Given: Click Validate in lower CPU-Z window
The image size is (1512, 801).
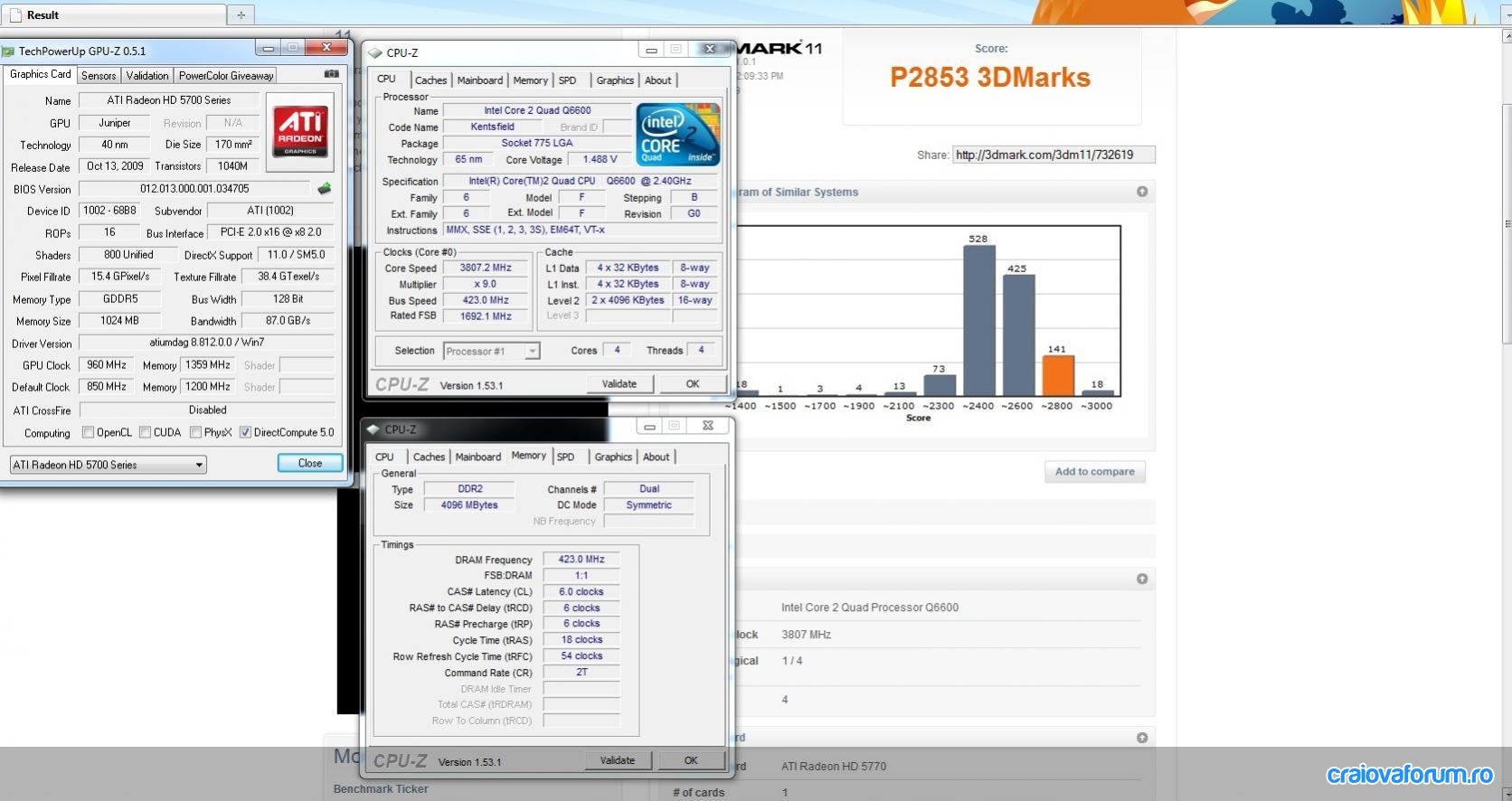Looking at the screenshot, I should tap(618, 760).
